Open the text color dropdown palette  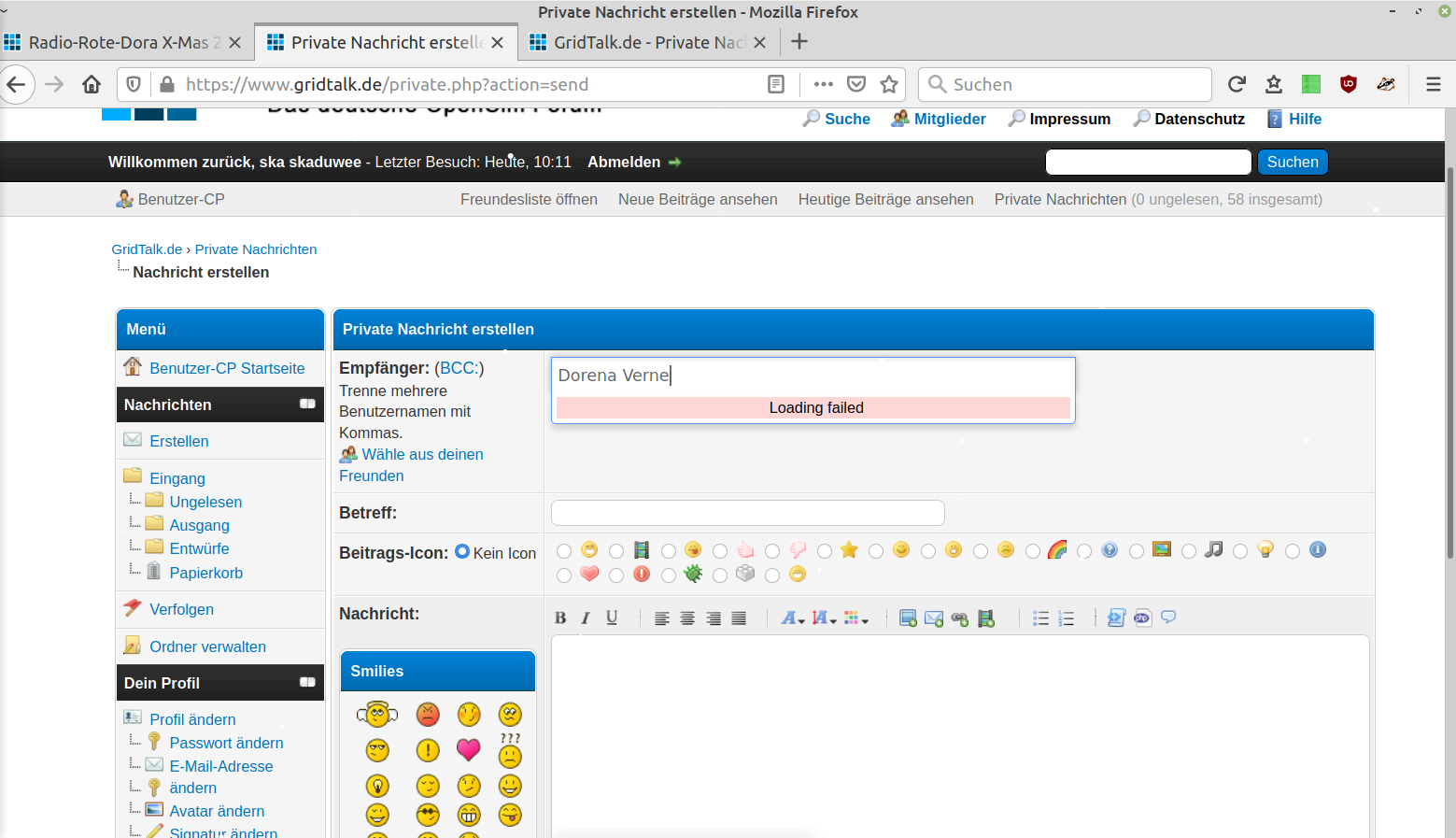[855, 618]
